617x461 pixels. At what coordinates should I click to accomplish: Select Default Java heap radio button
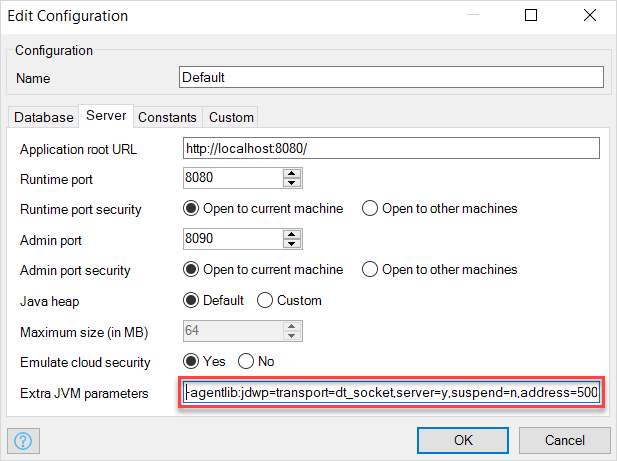point(190,300)
